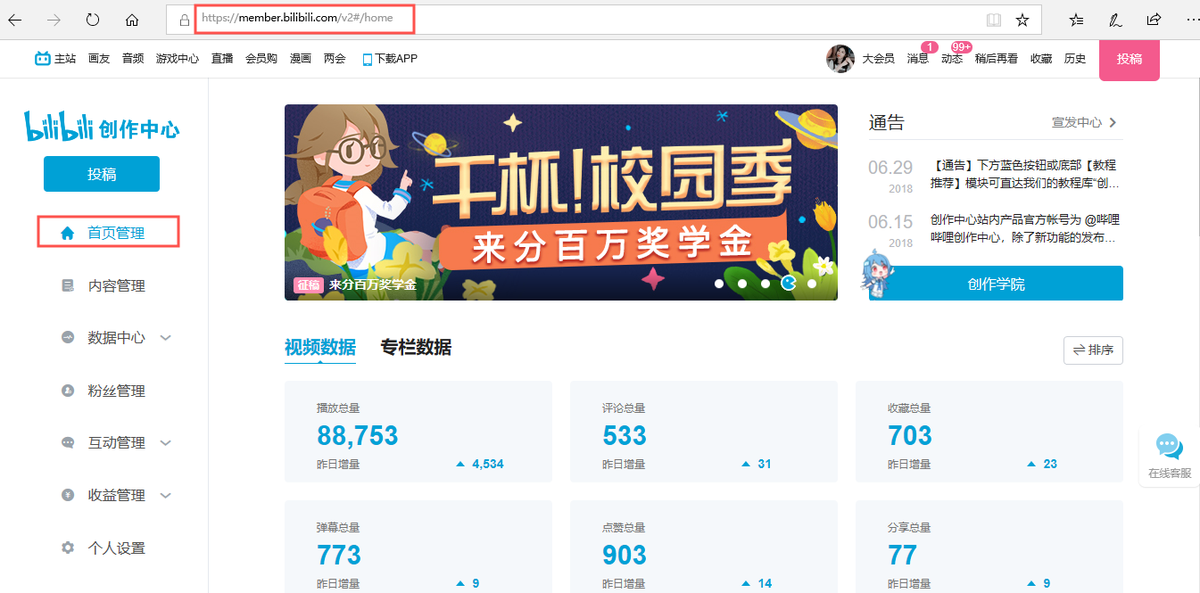Click the blue sidebar 投稿 button
The image size is (1200, 593).
101,174
